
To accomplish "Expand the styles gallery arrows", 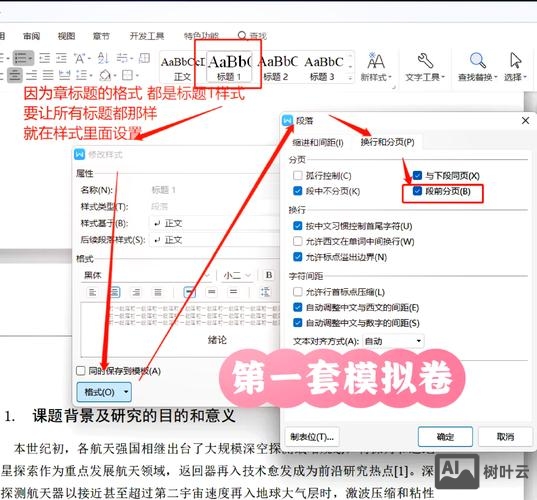I will point(350,78).
